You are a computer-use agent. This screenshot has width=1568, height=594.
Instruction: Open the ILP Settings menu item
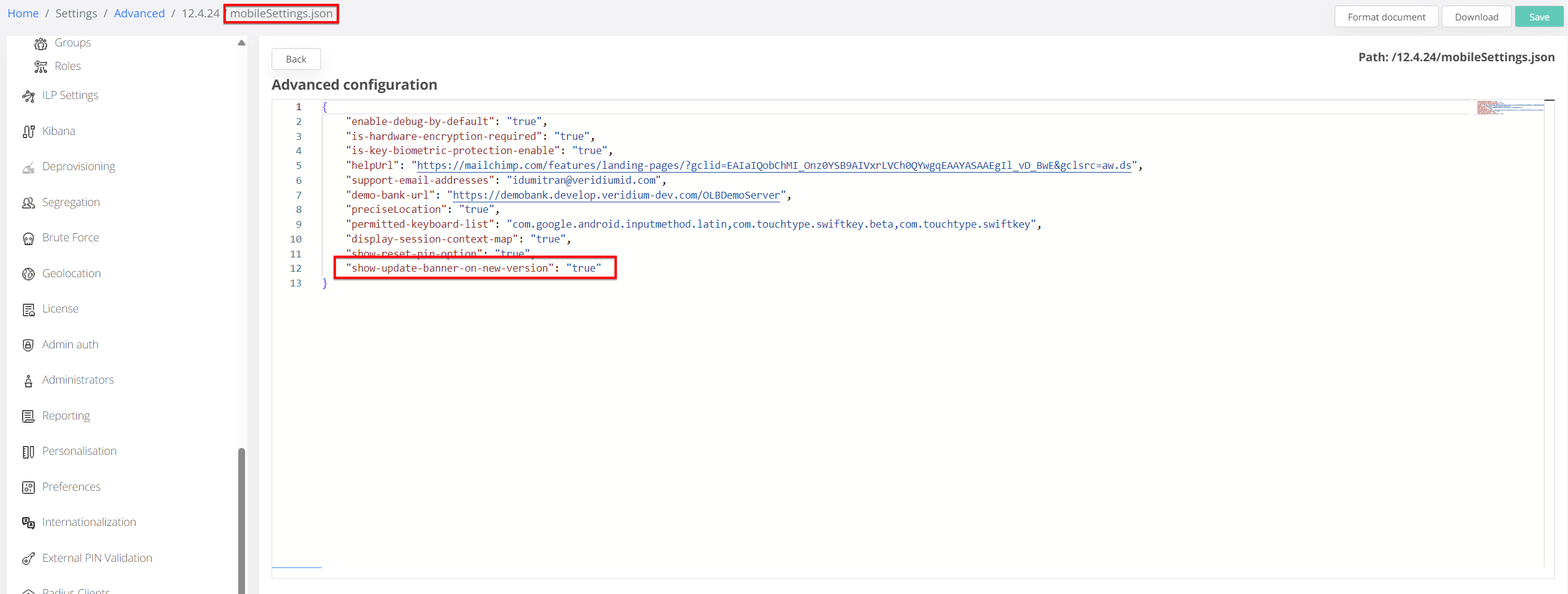tap(70, 95)
